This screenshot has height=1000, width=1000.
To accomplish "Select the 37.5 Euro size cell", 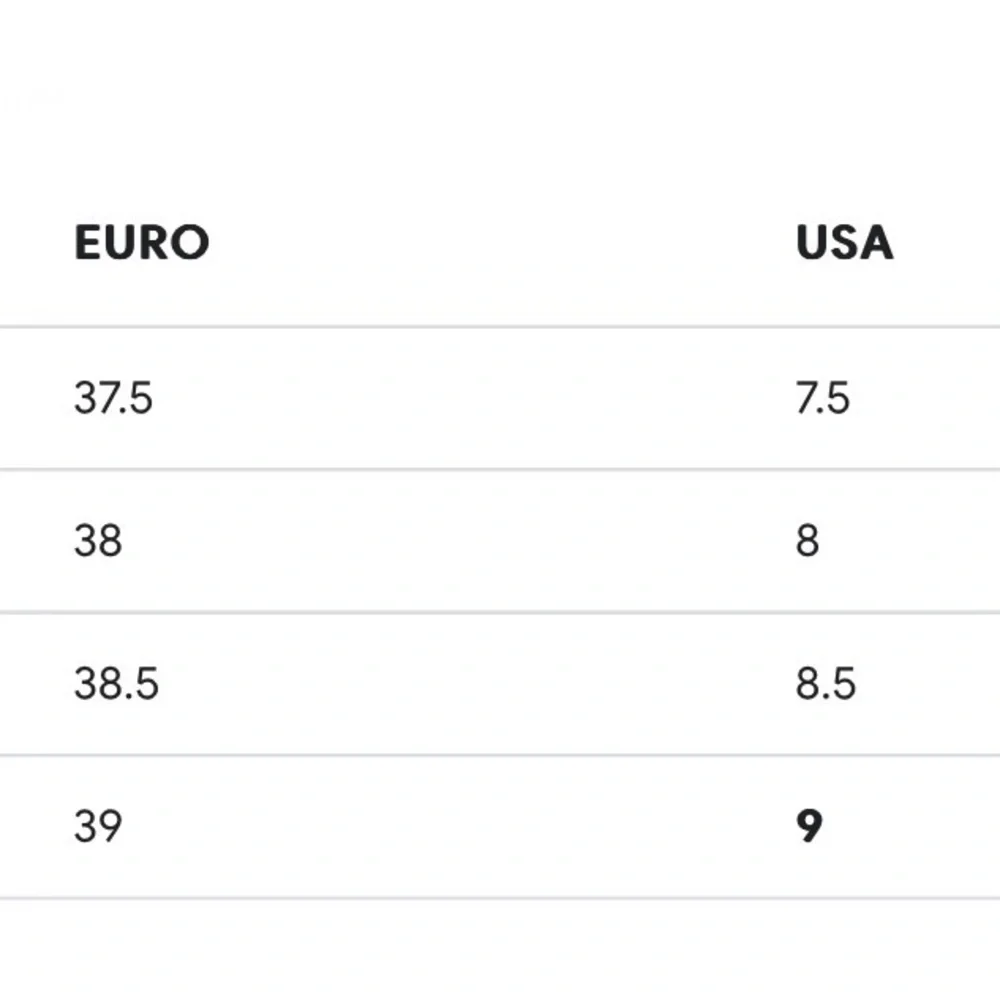I will [114, 398].
